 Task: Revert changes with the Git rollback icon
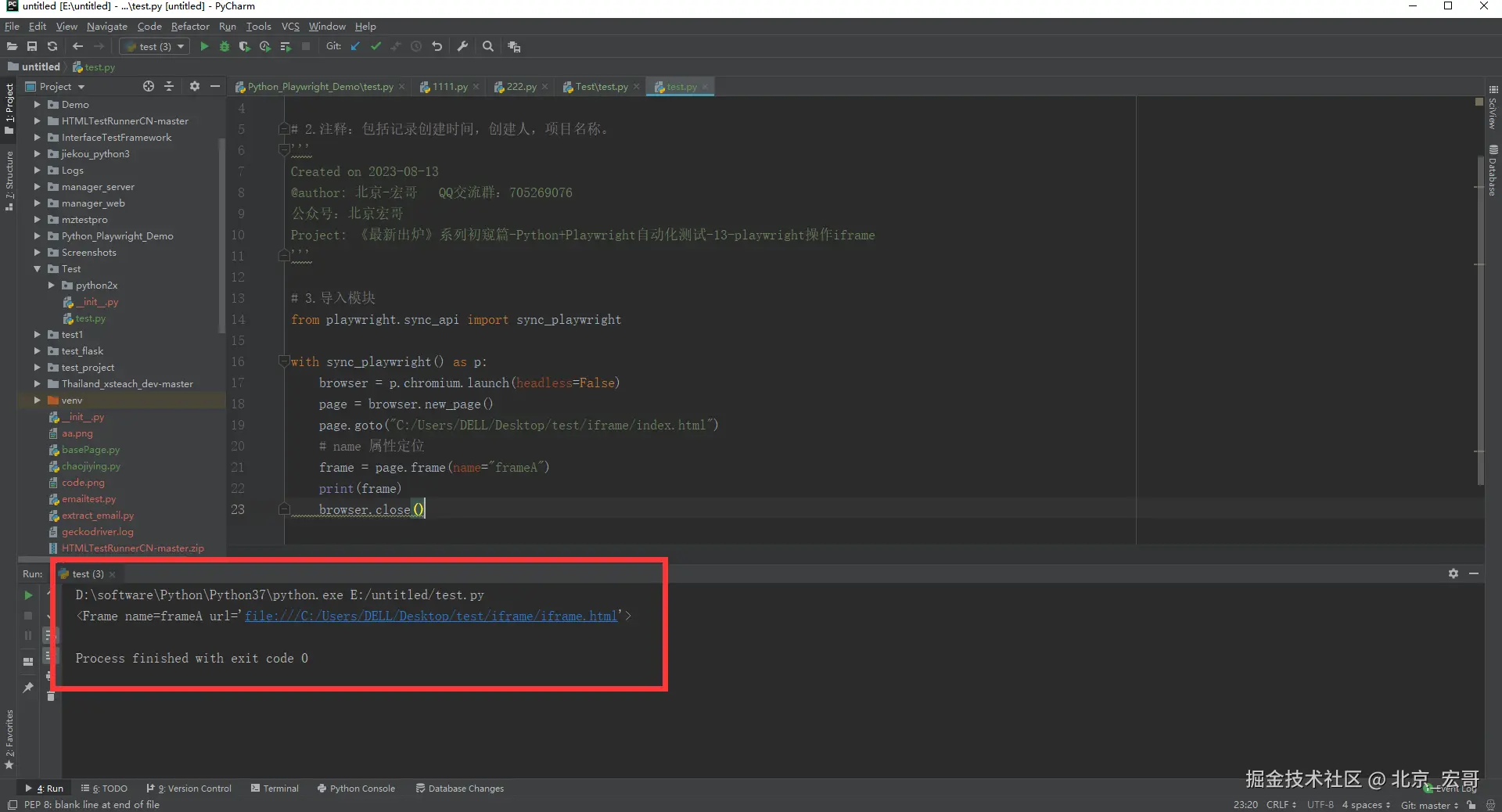pos(437,47)
